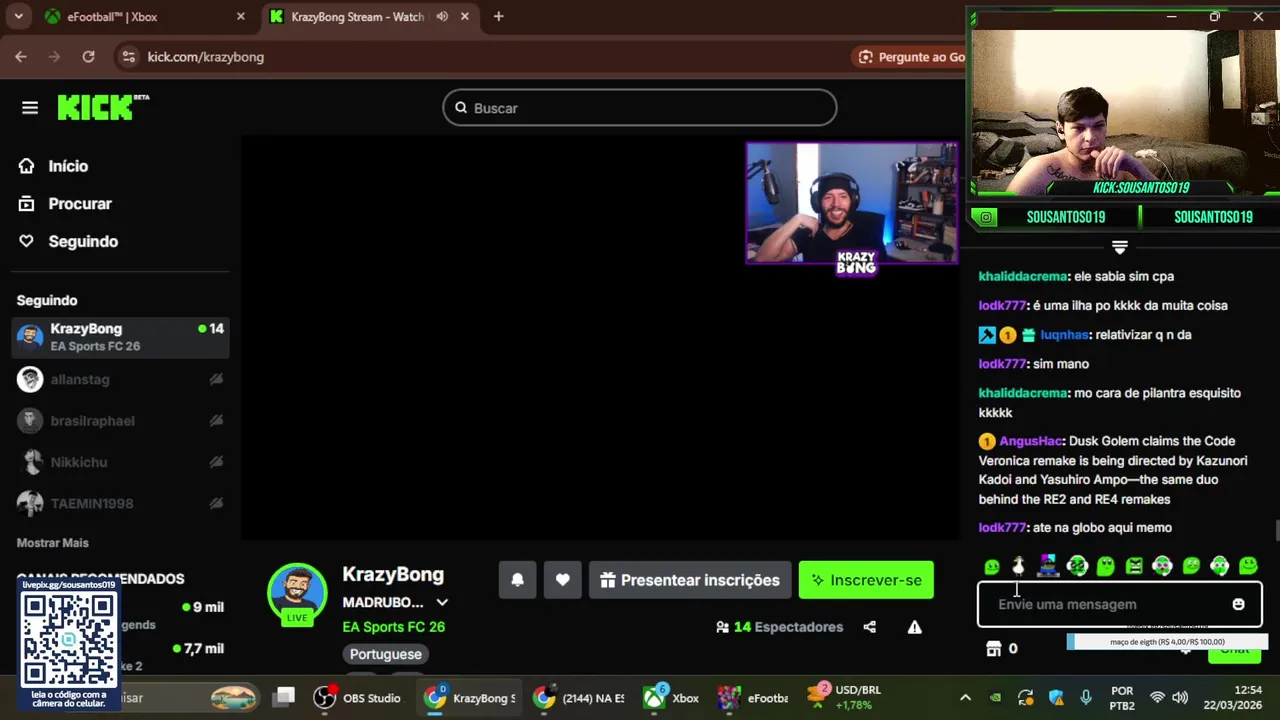Open eFootball from taskbar

tap(754, 698)
